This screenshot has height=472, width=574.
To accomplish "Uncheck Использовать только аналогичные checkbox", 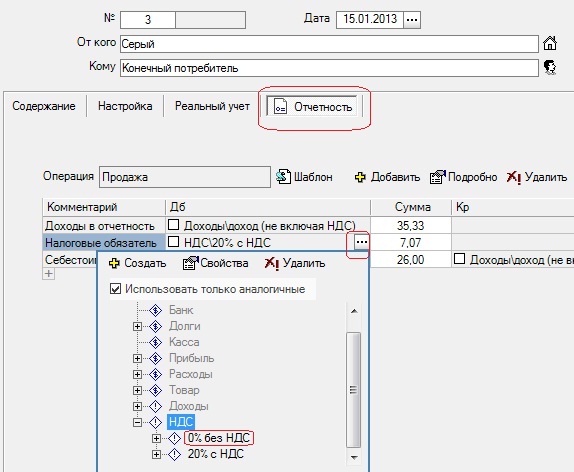I will 115,289.
